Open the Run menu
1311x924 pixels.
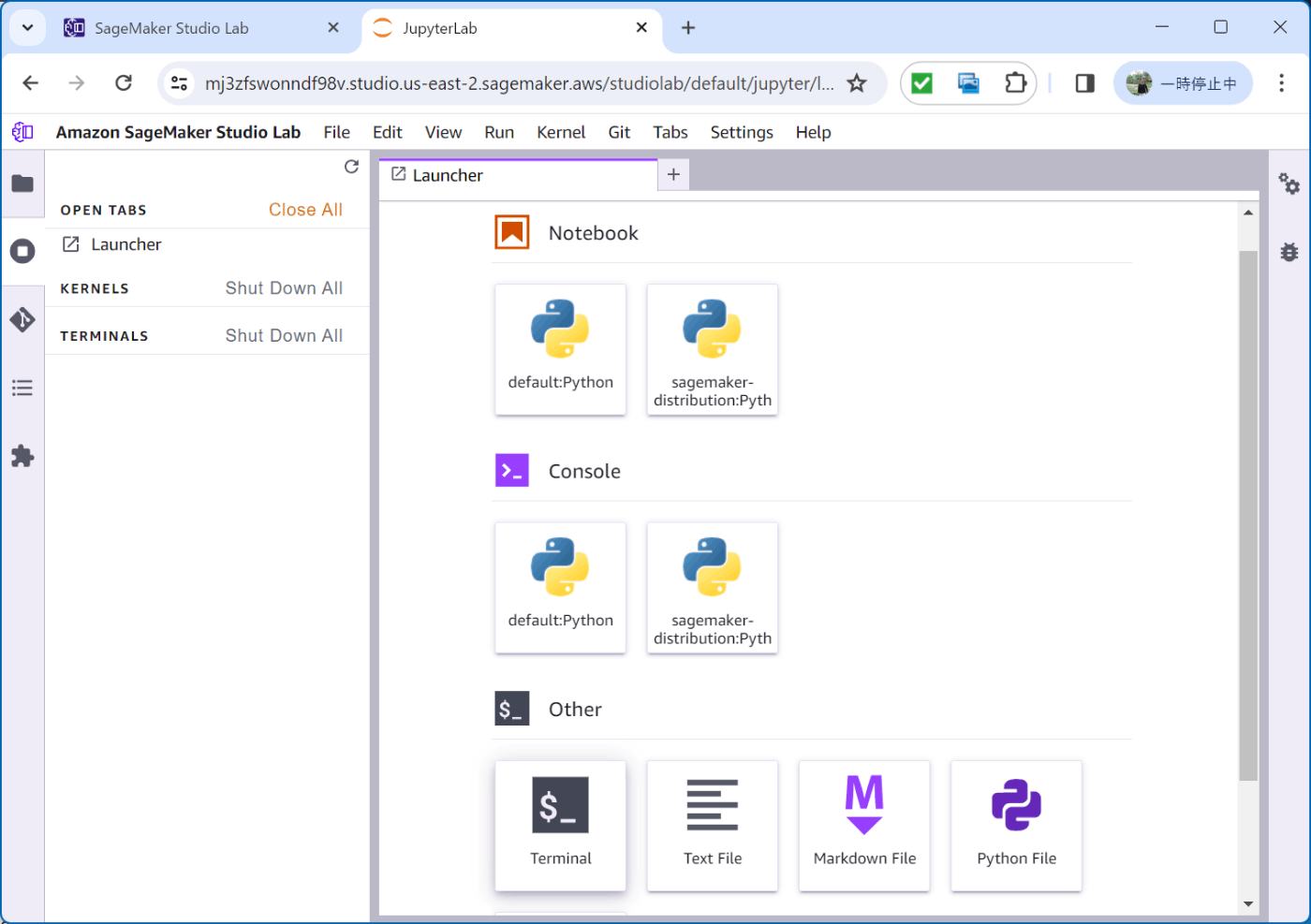click(x=499, y=132)
